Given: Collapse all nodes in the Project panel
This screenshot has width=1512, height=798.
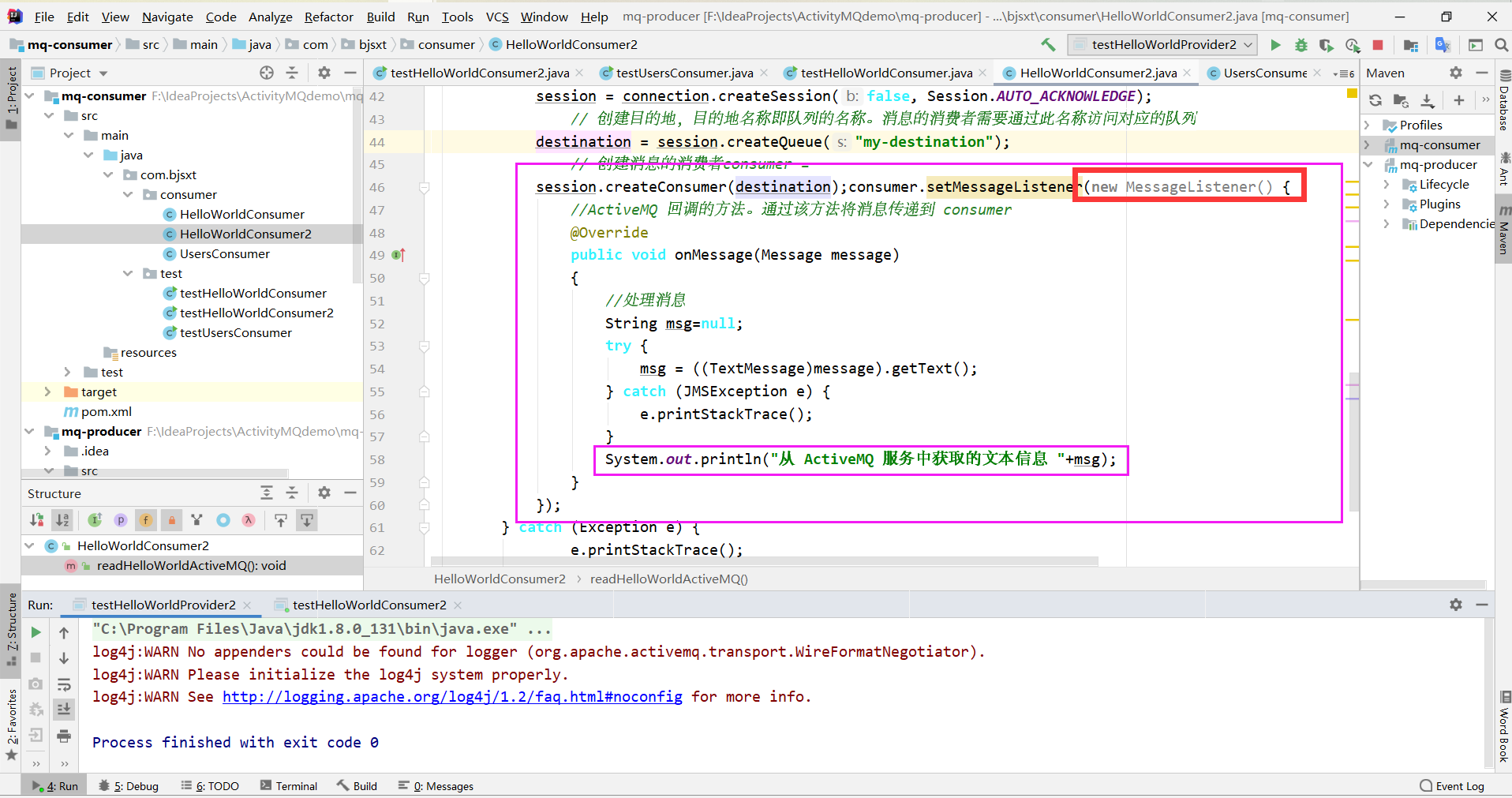Looking at the screenshot, I should click(x=292, y=73).
